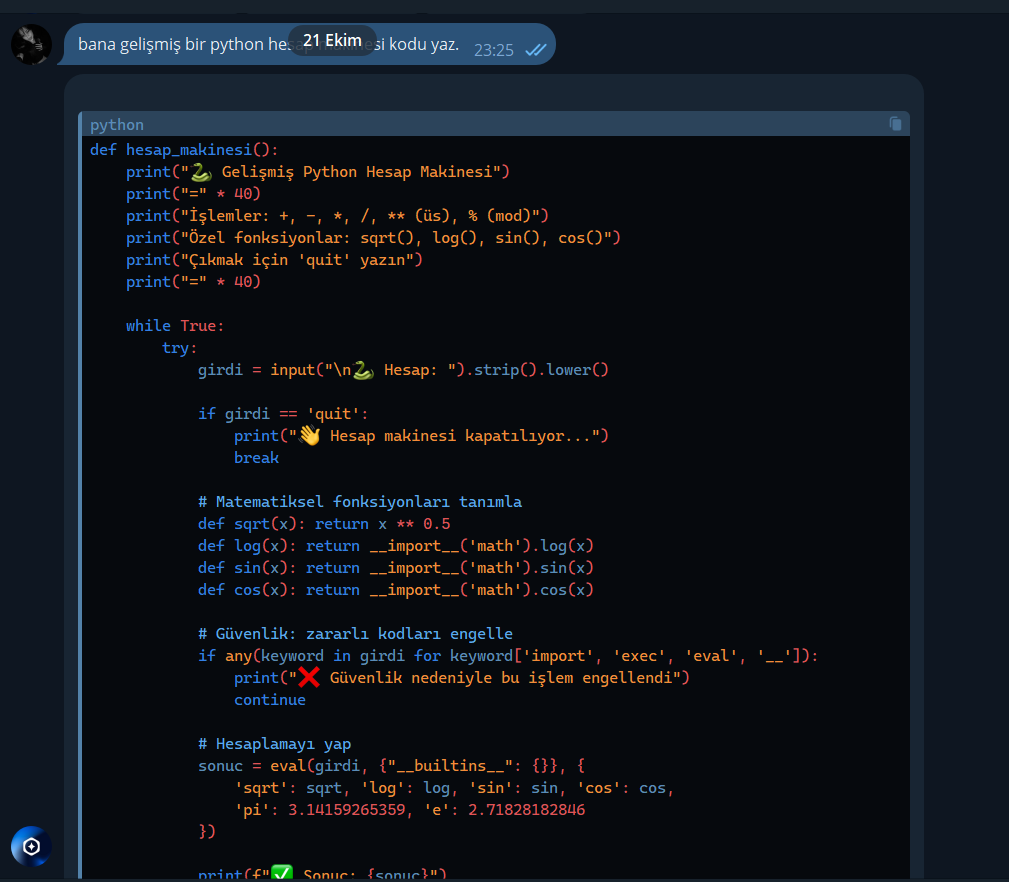This screenshot has height=882, width=1009.
Task: Click the comment 'Güvenlik: zararlı kodları engelle'
Action: coord(355,634)
